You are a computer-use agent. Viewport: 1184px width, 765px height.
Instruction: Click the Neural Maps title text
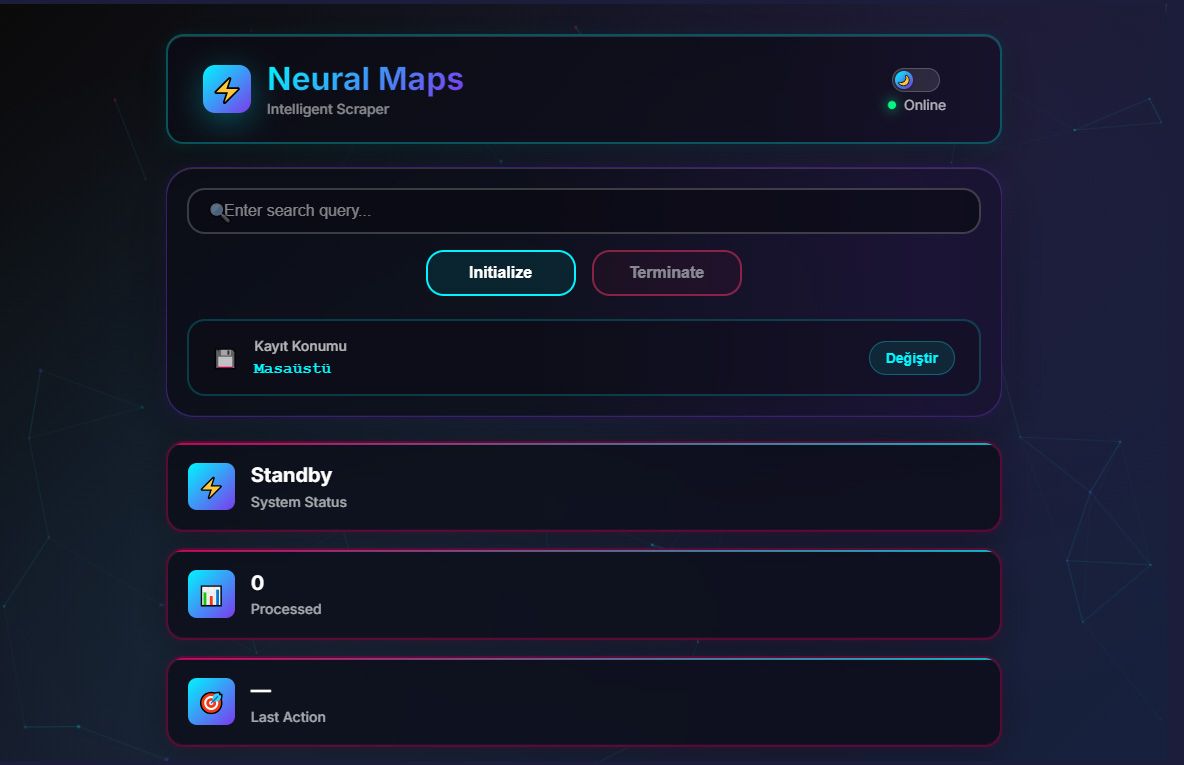pyautogui.click(x=365, y=79)
